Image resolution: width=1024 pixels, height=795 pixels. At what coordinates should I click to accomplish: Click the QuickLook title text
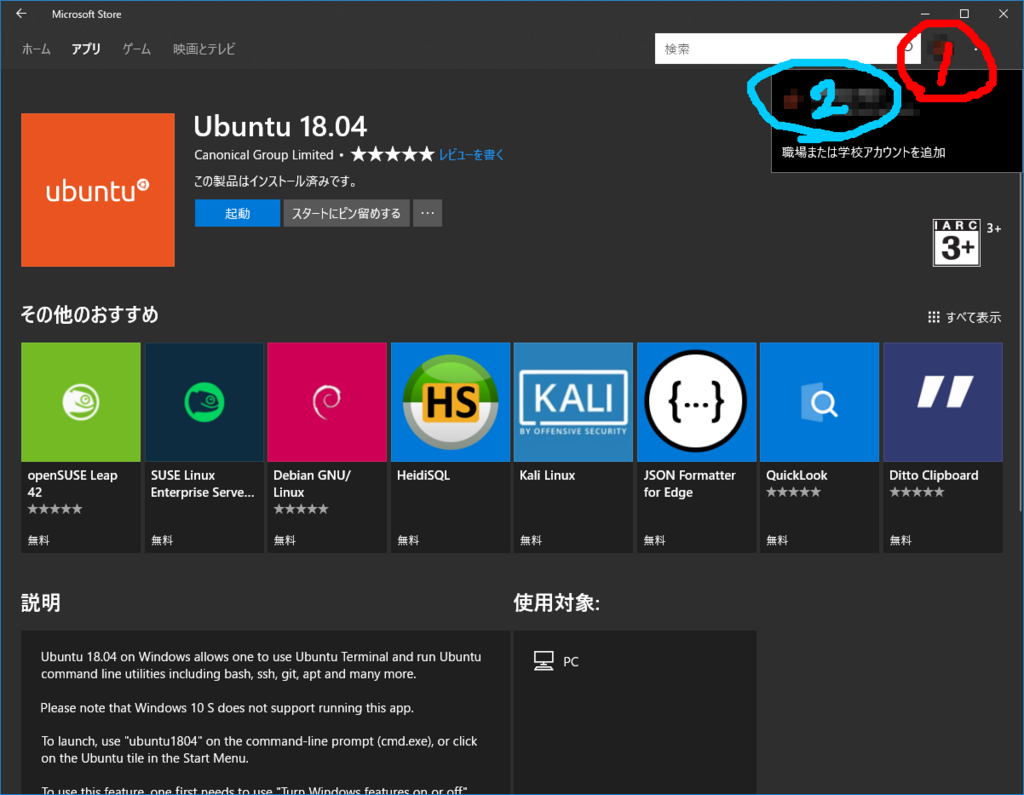coord(797,476)
